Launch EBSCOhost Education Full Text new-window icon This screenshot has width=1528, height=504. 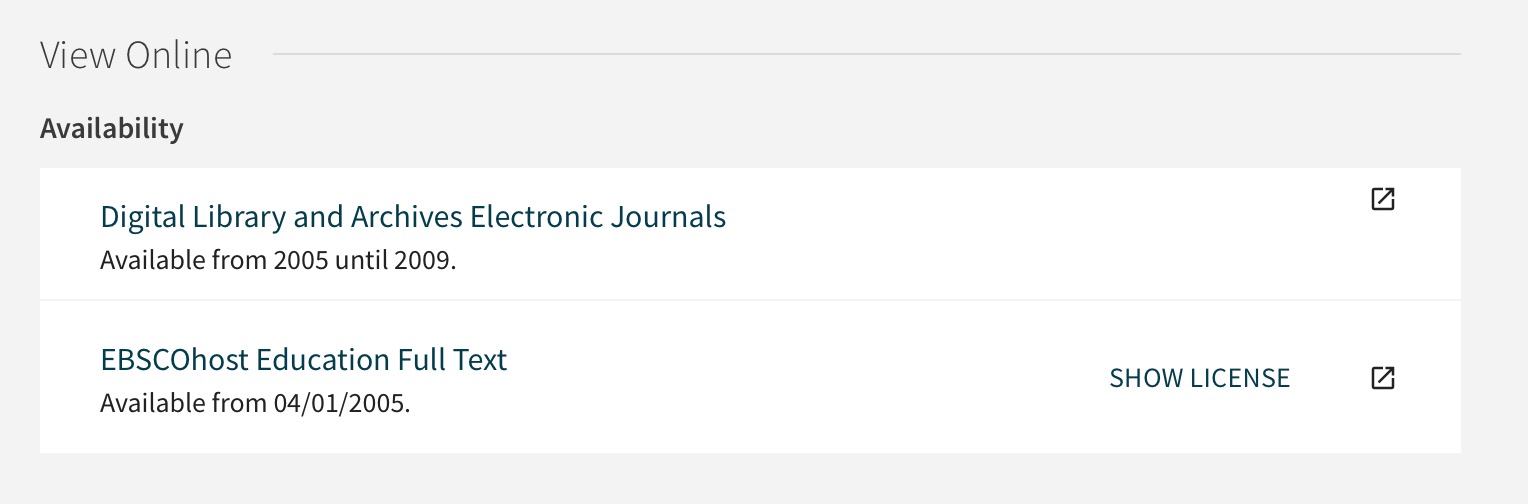tap(1382, 377)
